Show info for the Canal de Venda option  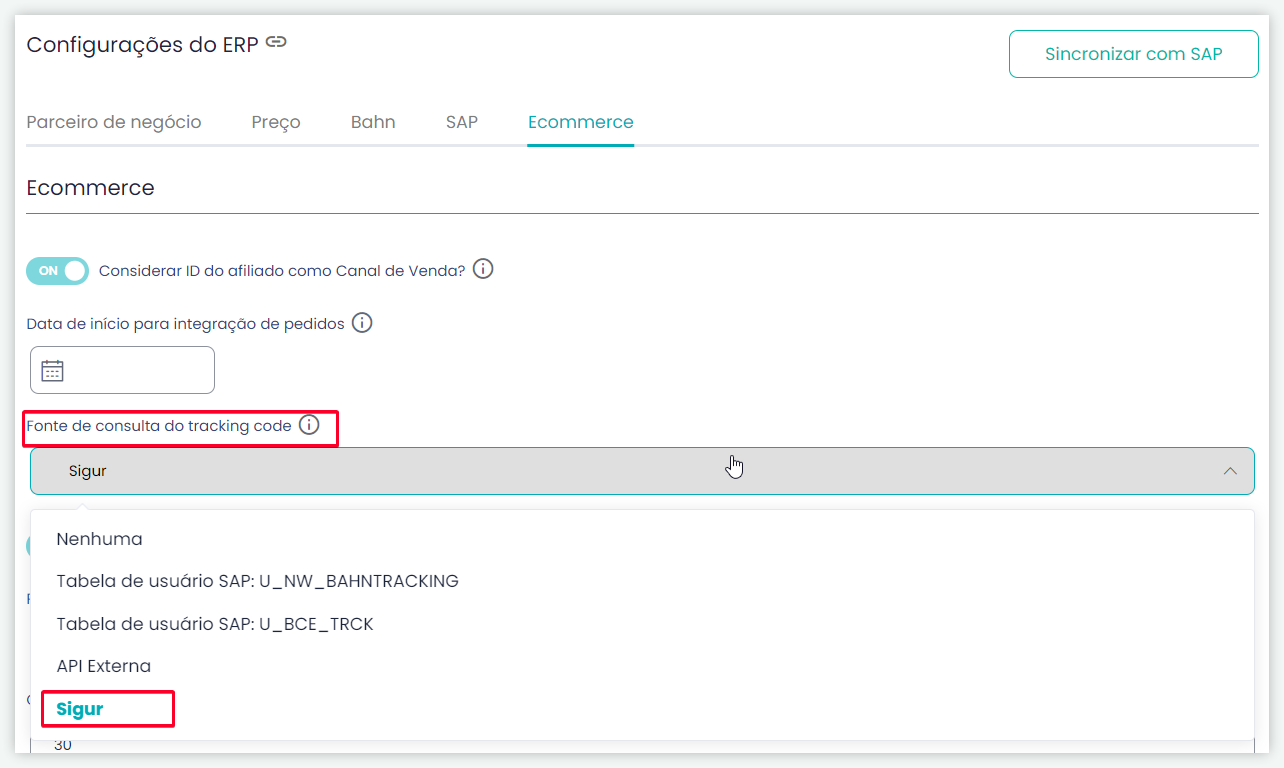coord(483,270)
